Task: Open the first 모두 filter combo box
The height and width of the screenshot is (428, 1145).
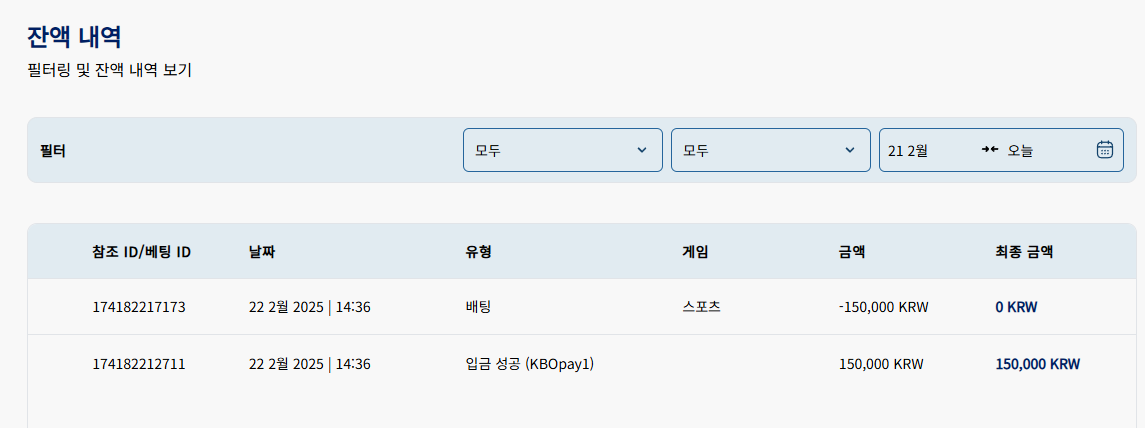Action: click(563, 150)
